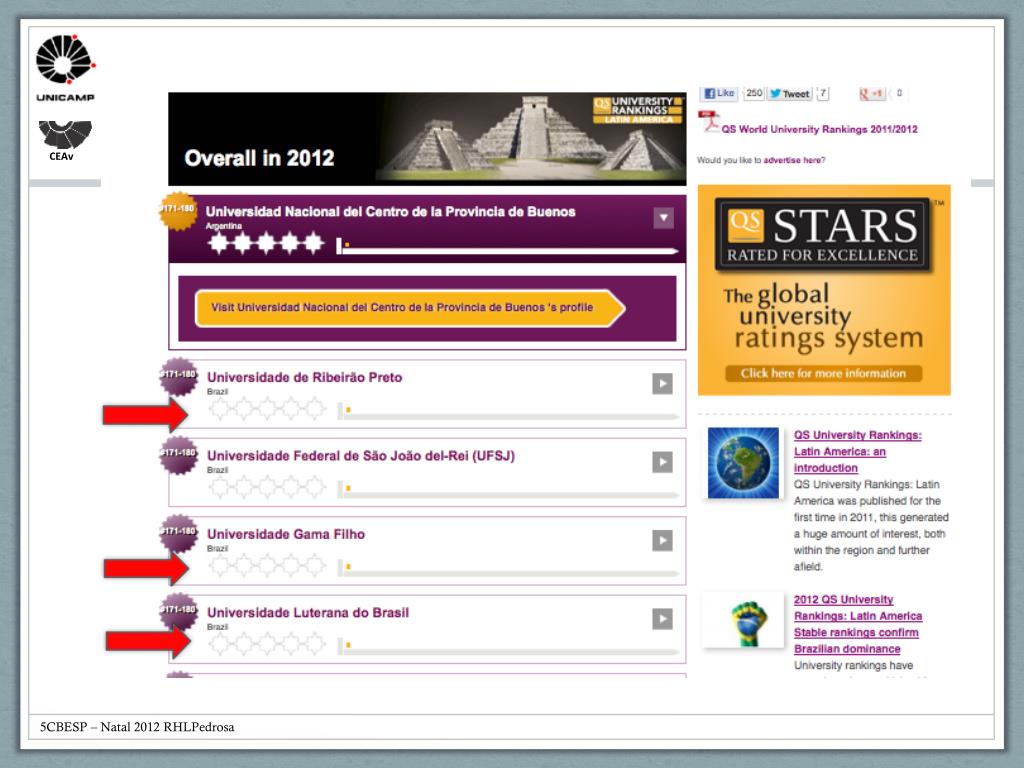Screen dimensions: 1024x768
Task: Click star rating of Universidad Nacional del Centro
Action: [x=266, y=243]
